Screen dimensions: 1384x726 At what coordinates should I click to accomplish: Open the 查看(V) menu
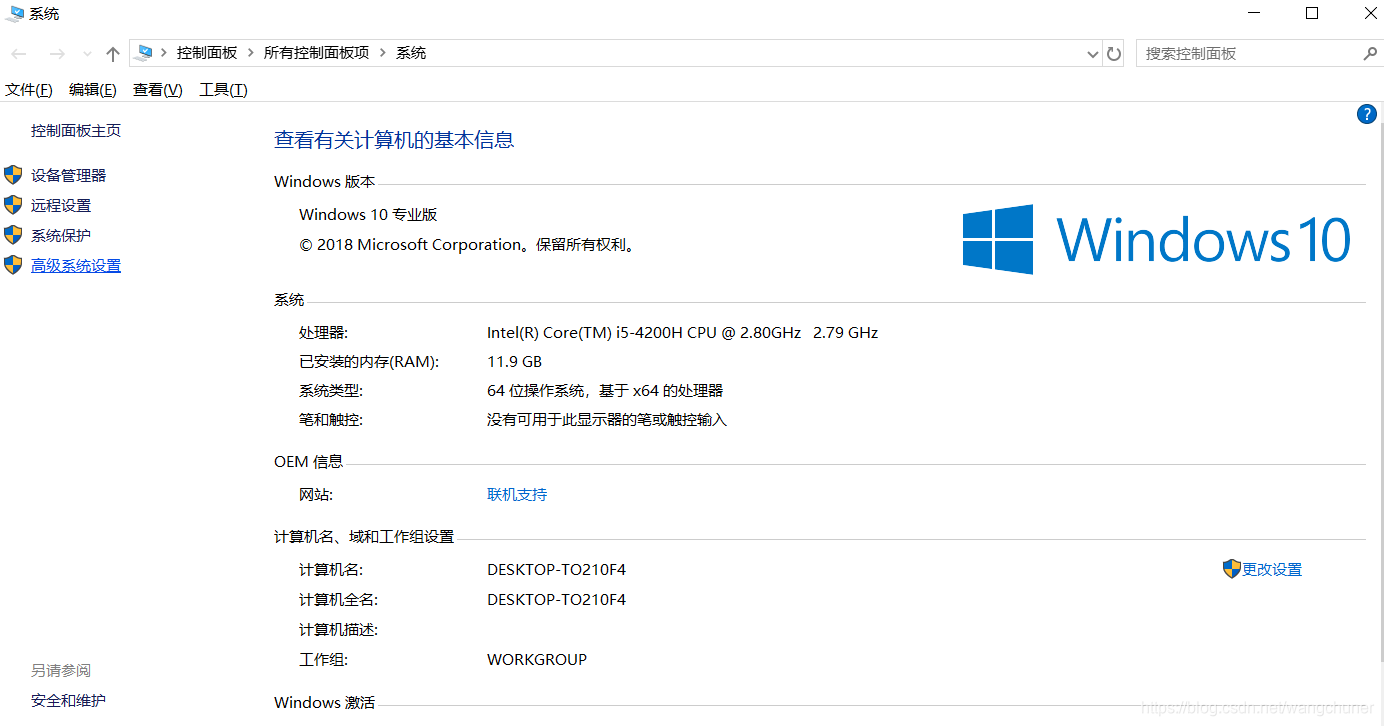click(157, 90)
